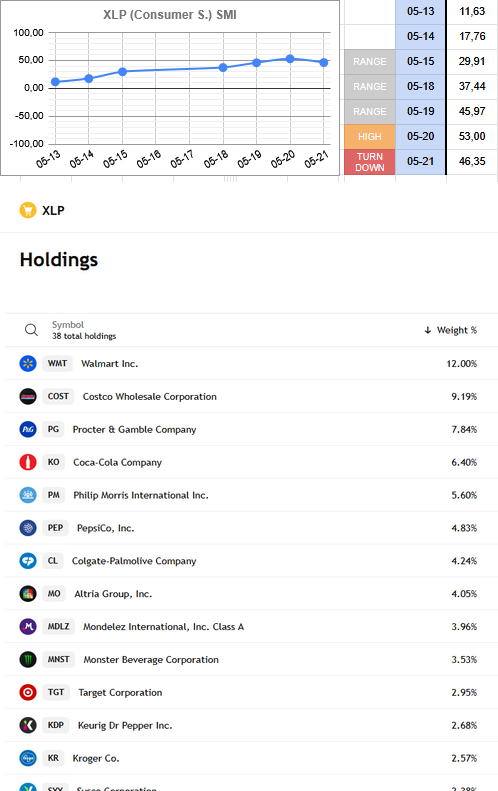Click the Target bullseye logo icon
The image size is (498, 791).
click(28, 692)
